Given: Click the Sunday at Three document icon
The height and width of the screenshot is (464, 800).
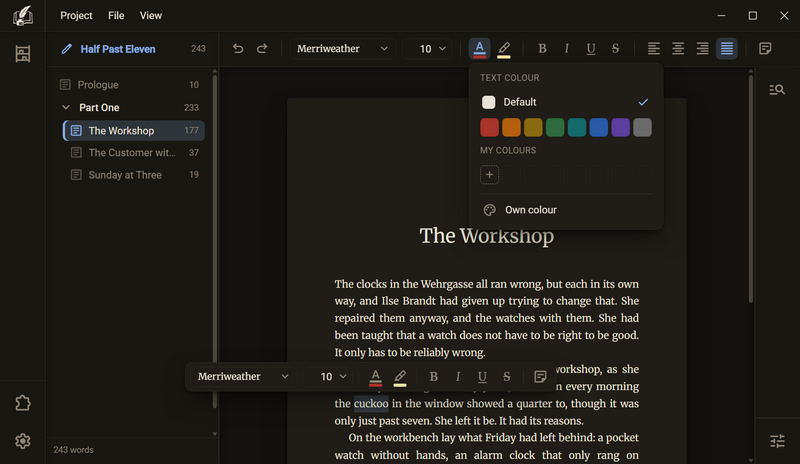Looking at the screenshot, I should [x=76, y=175].
